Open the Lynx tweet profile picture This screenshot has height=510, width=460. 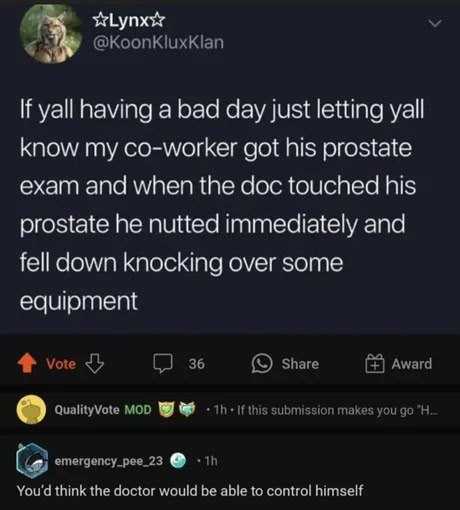(51, 32)
